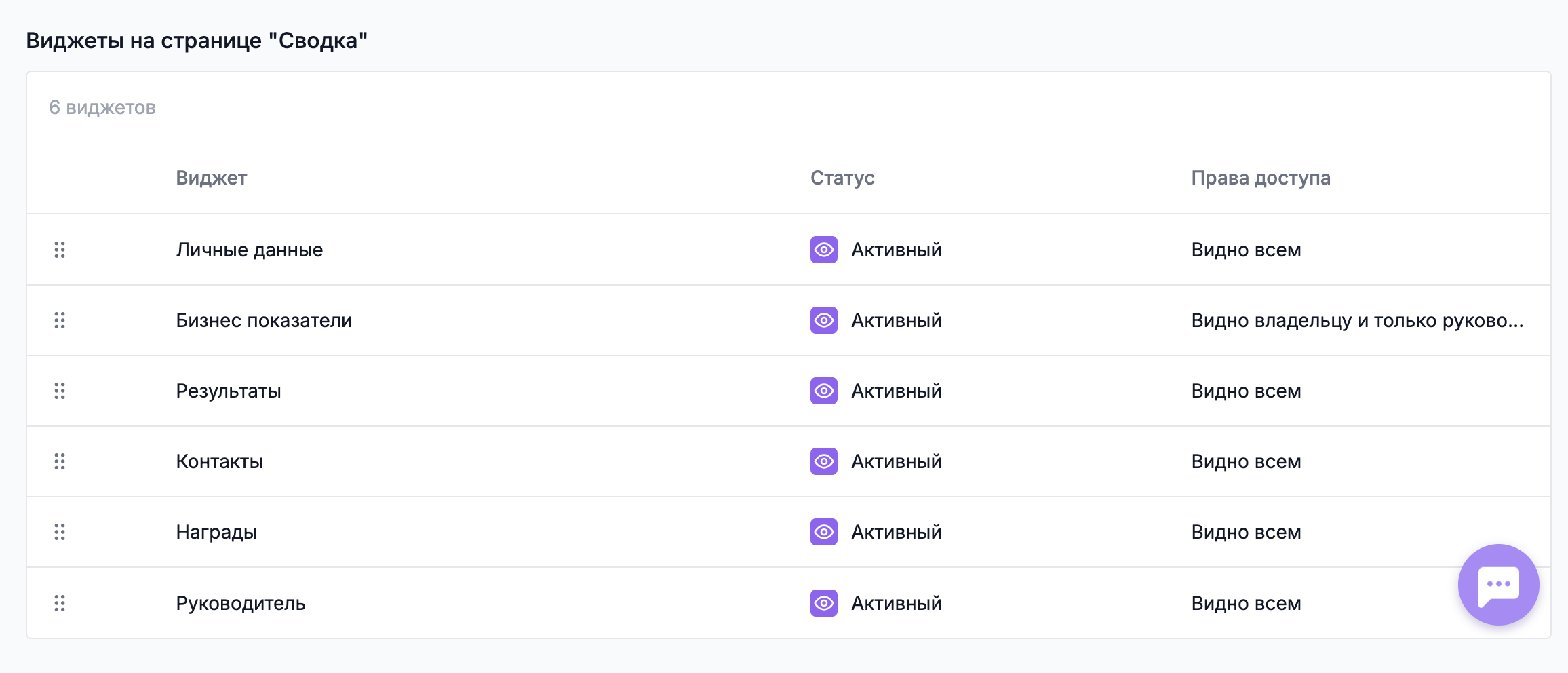1568x673 pixels.
Task: Toggle visibility eye for Результаты widget
Action: (x=824, y=391)
